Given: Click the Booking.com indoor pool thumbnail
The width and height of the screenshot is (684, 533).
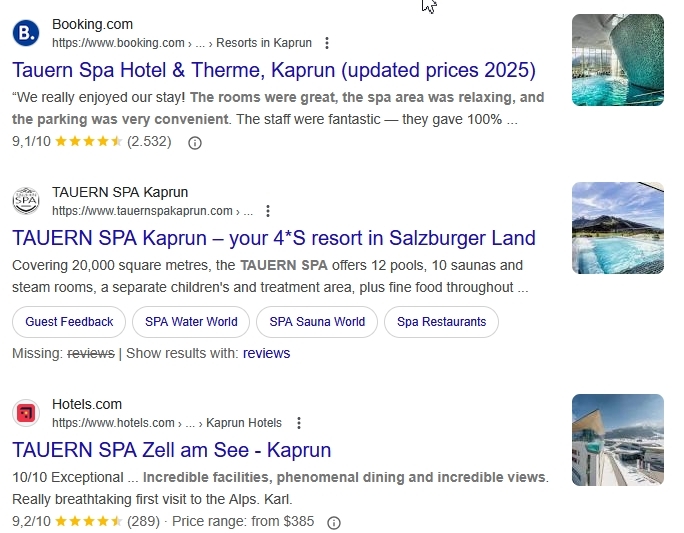Looking at the screenshot, I should tap(617, 60).
